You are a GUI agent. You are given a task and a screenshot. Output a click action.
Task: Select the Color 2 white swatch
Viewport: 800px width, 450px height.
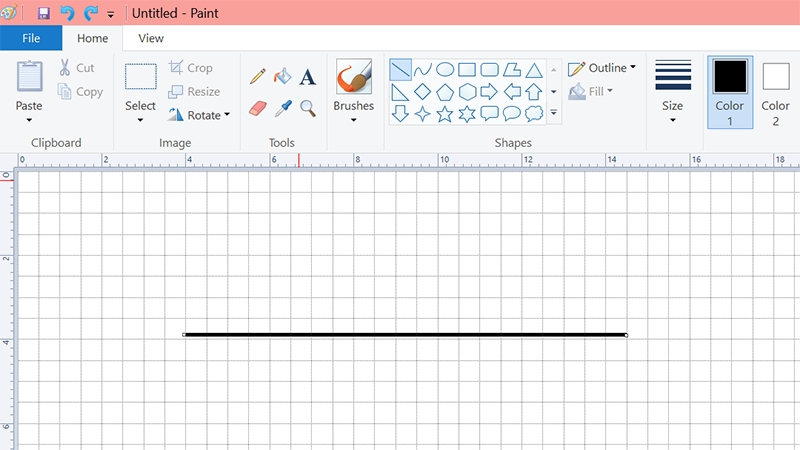tap(776, 88)
